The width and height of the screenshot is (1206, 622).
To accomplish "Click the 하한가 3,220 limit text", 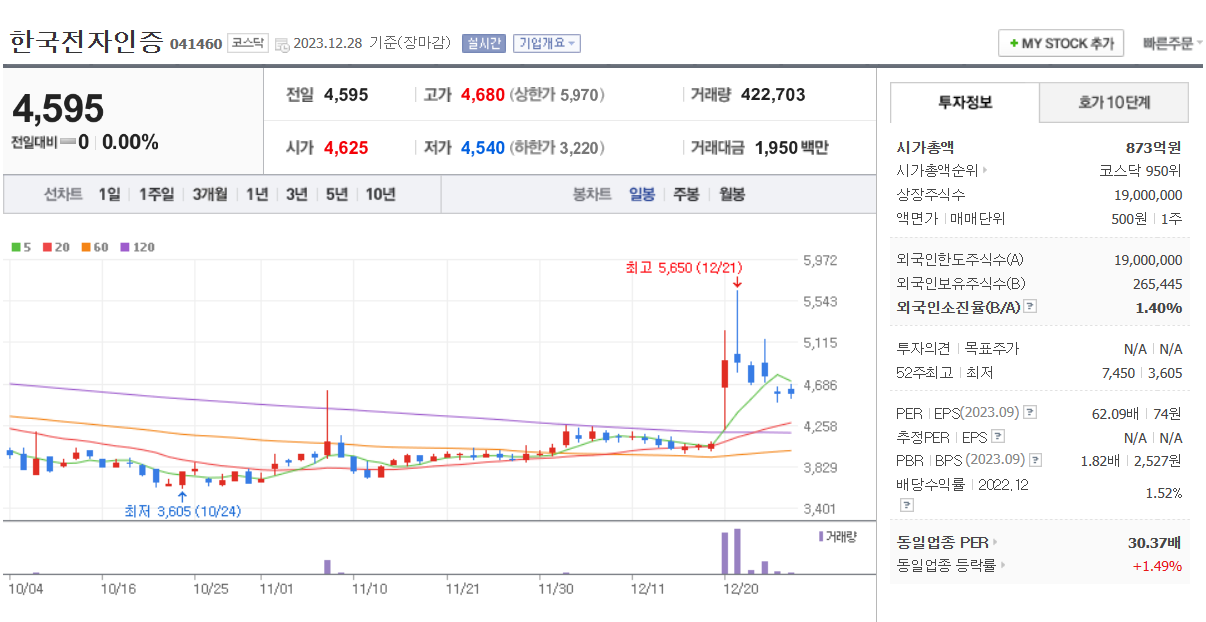I will click(x=557, y=148).
